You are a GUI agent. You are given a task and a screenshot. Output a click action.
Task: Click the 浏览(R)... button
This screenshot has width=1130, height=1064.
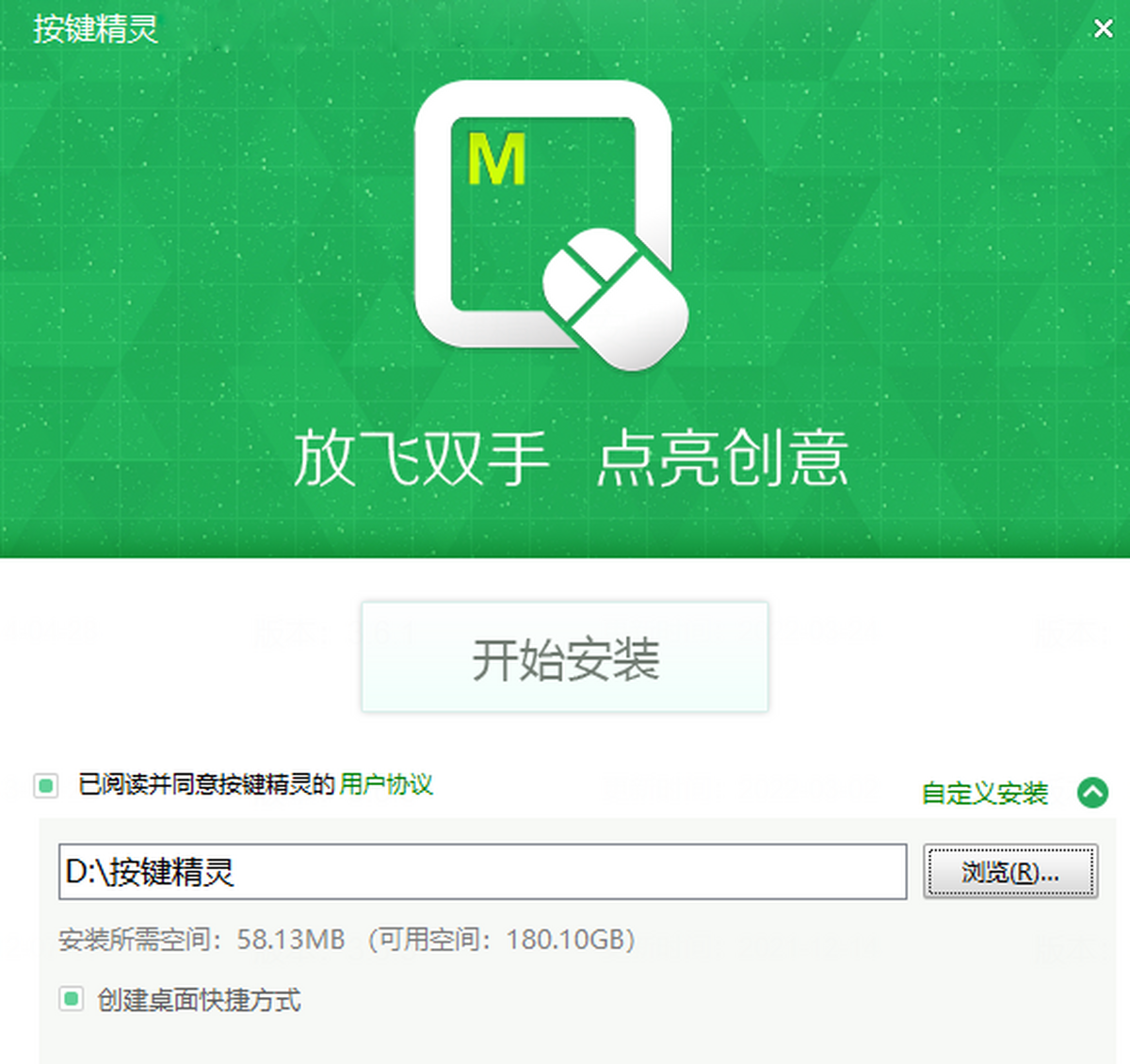pos(1010,872)
